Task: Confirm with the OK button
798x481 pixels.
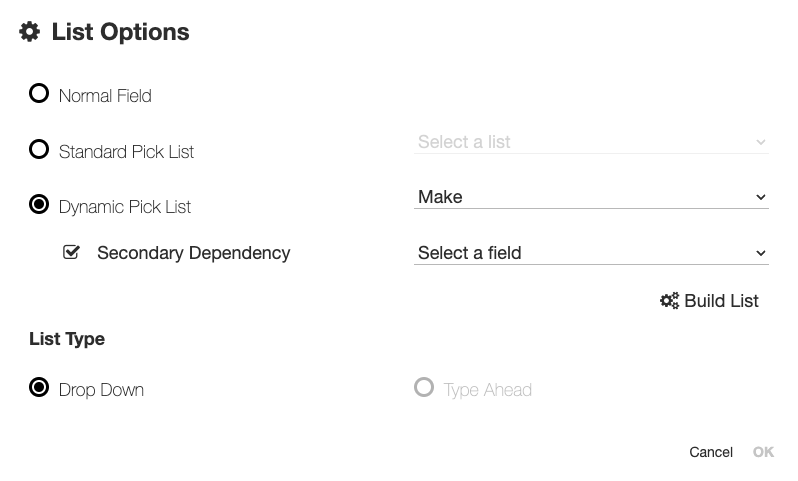Action: click(763, 453)
